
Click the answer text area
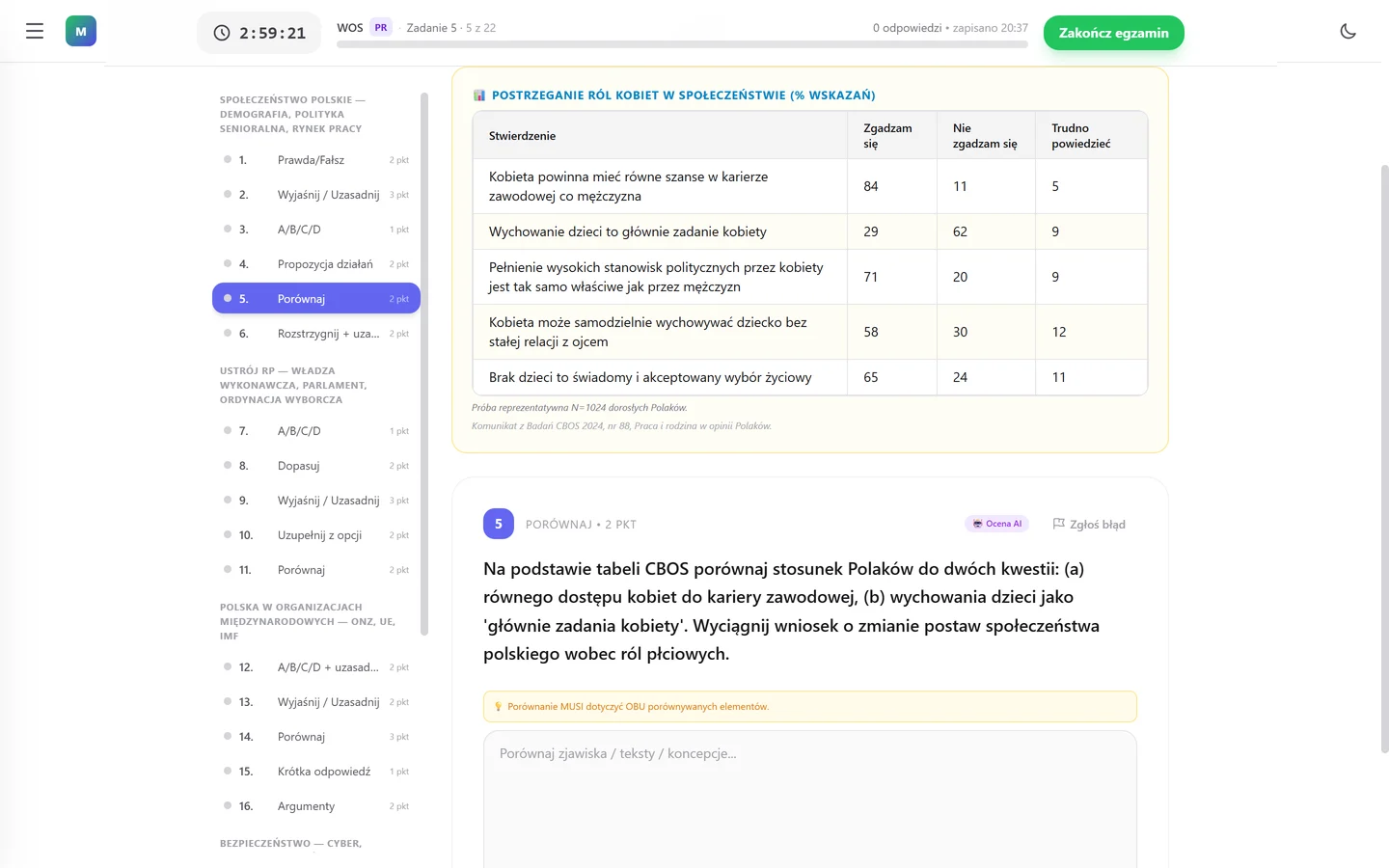point(810,800)
